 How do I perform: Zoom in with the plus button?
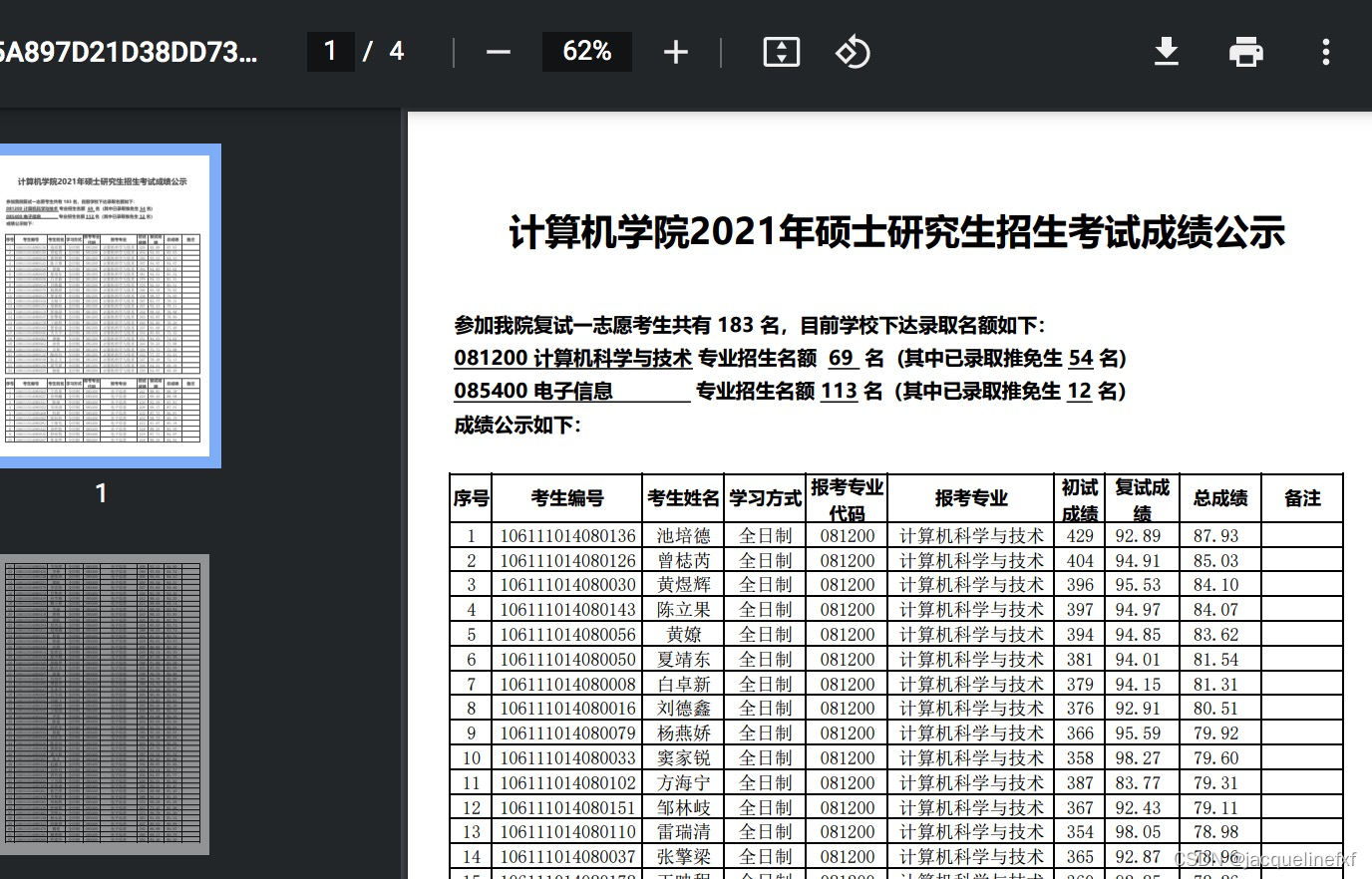click(x=676, y=52)
